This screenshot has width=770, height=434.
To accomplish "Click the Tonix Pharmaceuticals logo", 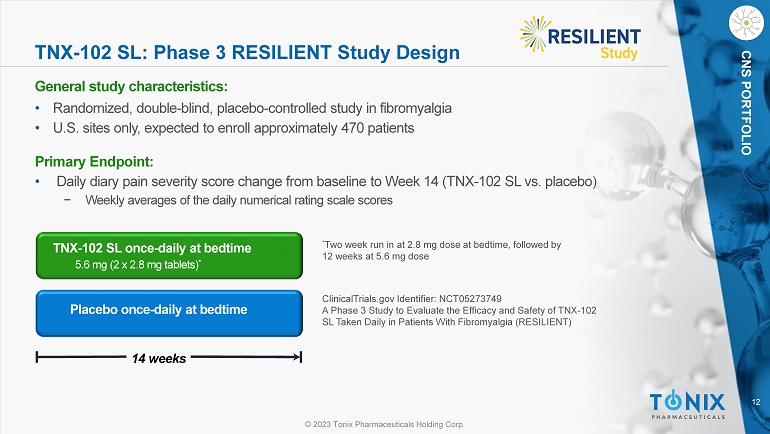I will click(x=688, y=405).
